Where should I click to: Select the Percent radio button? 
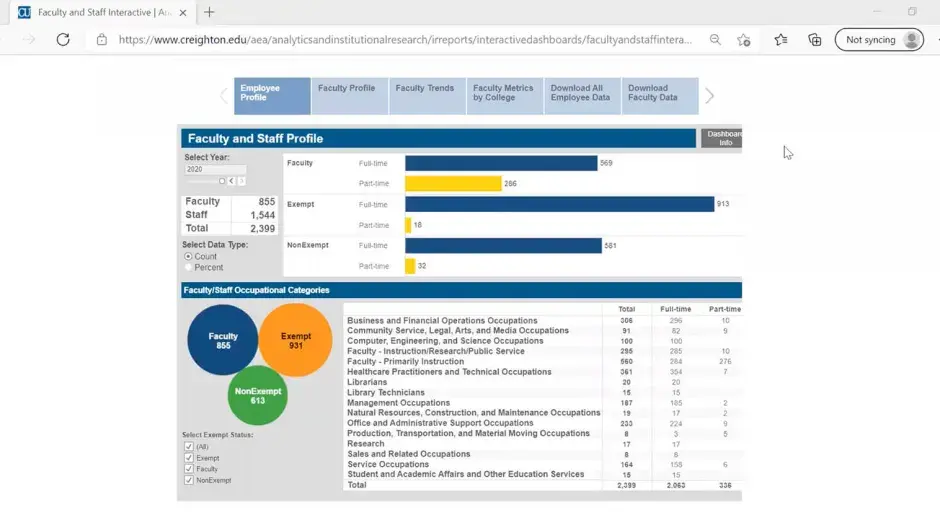point(188,268)
